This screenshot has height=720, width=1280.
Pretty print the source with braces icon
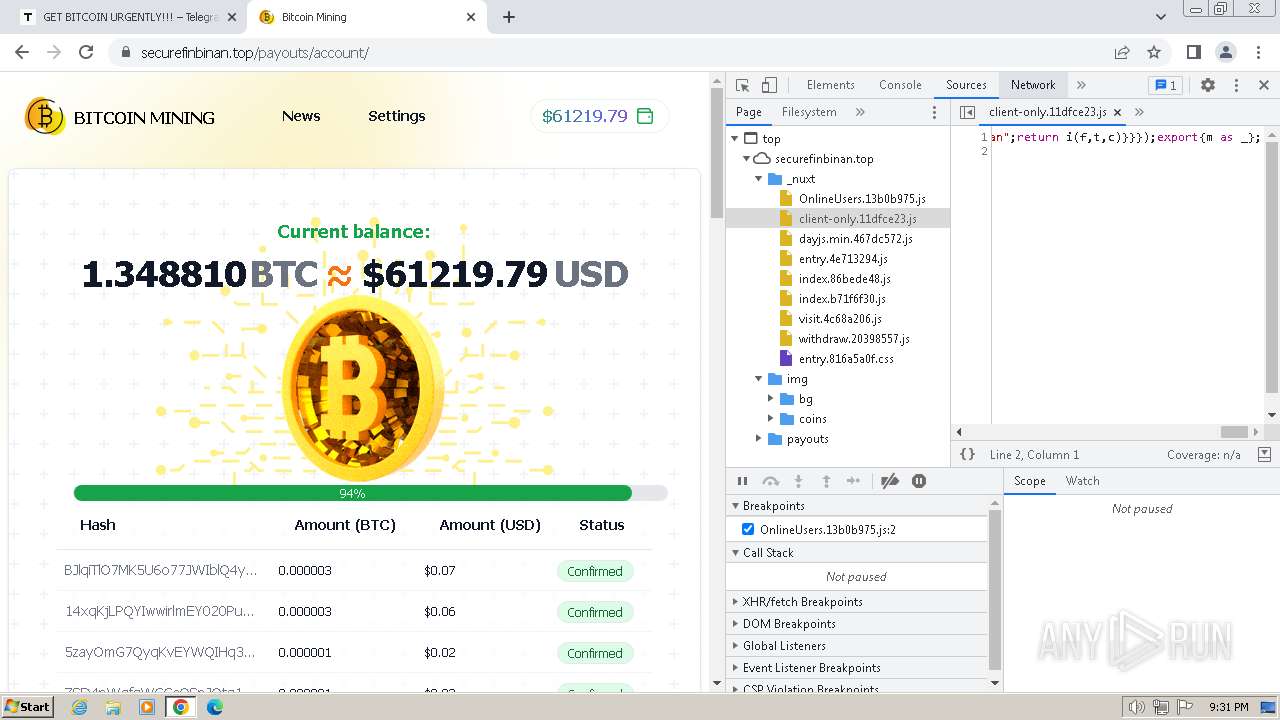pos(968,454)
